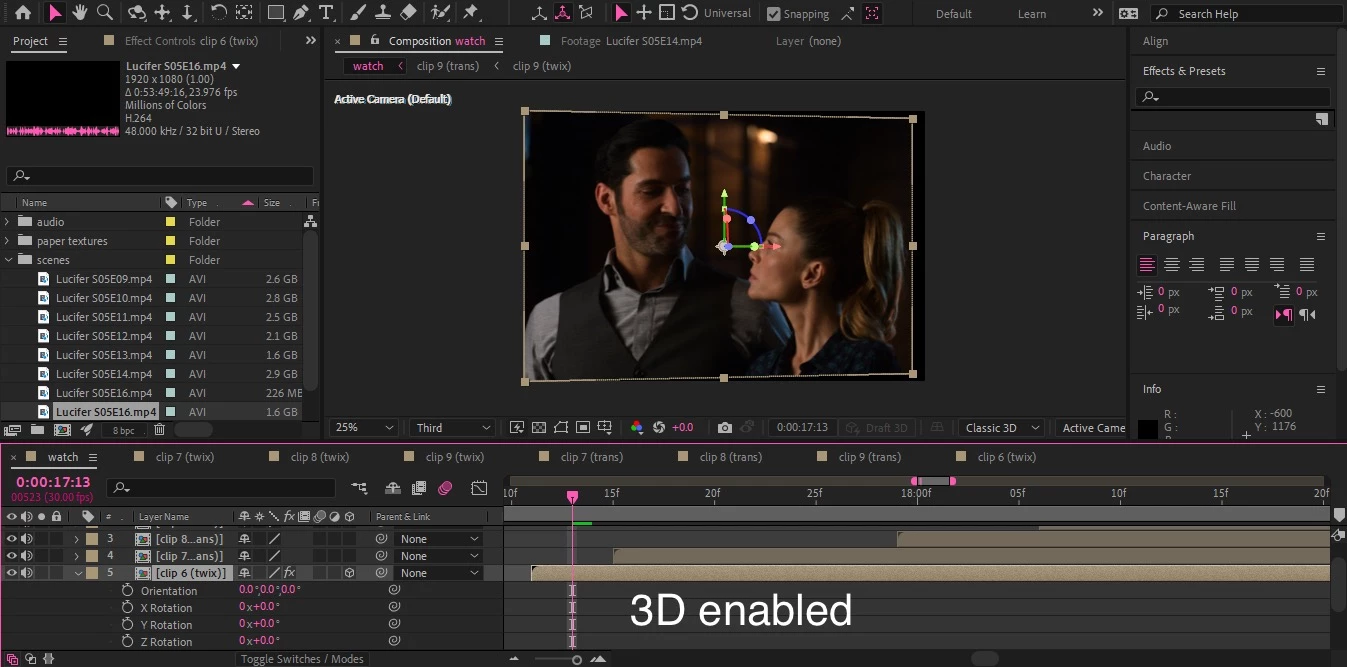The height and width of the screenshot is (667, 1347).
Task: Take a snapshot with the camera icon
Action: pos(725,428)
